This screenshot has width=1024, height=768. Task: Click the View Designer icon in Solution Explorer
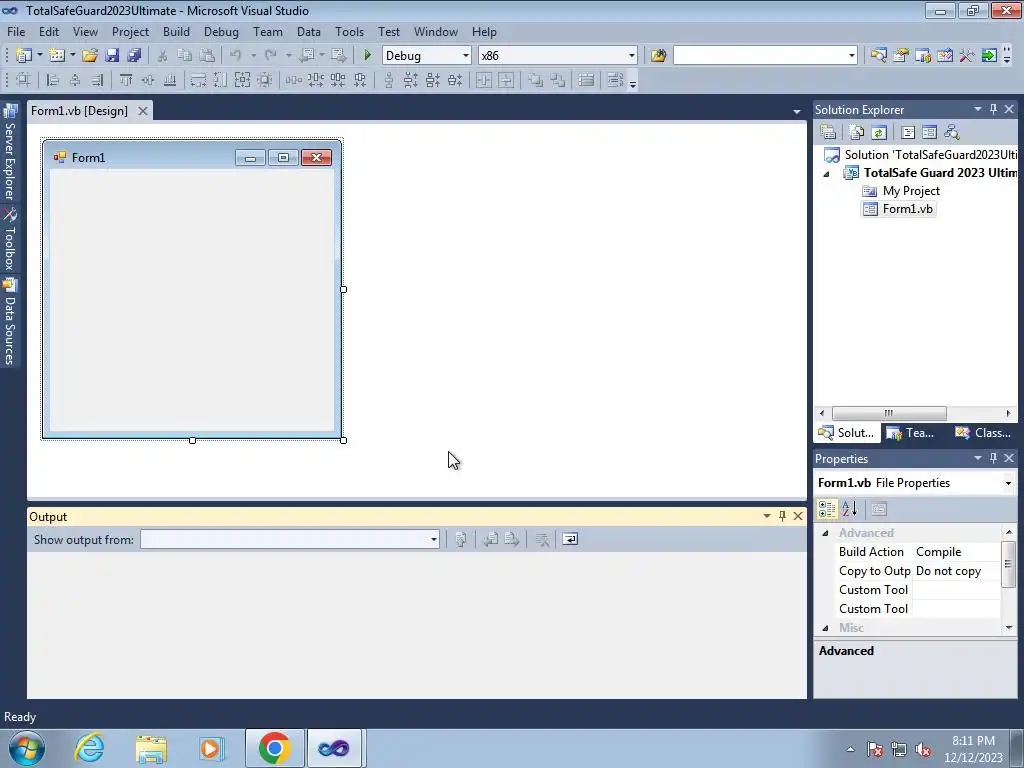[929, 132]
